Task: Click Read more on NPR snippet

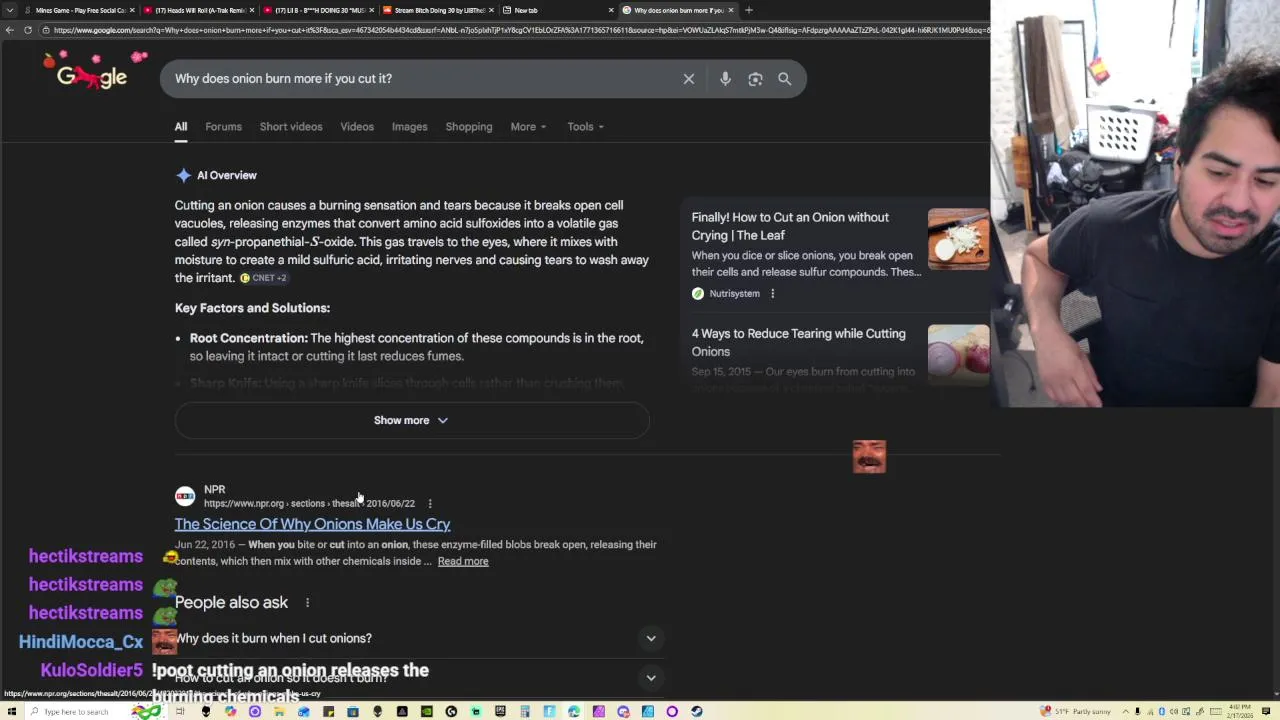Action: pos(463,562)
